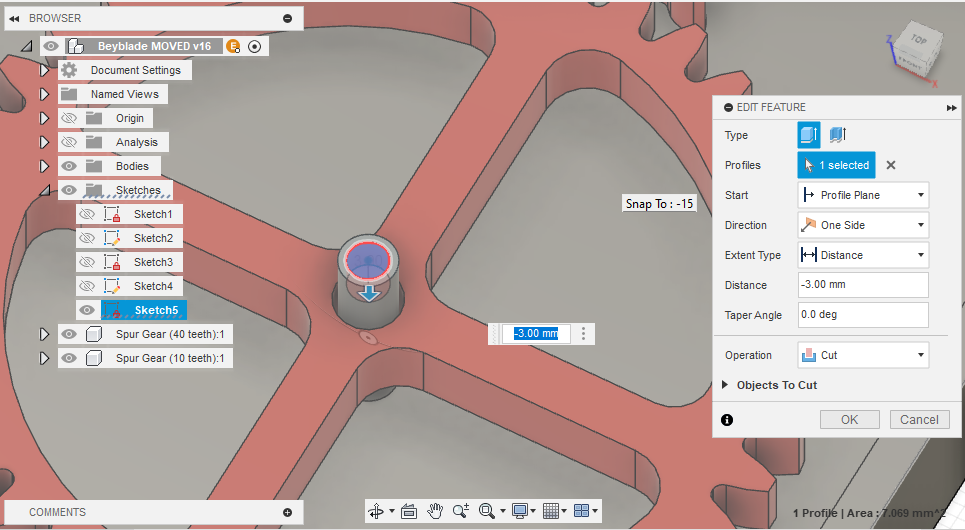Open the Orbit tool in the navigation bar
The width and height of the screenshot is (965, 530).
pyautogui.click(x=376, y=511)
